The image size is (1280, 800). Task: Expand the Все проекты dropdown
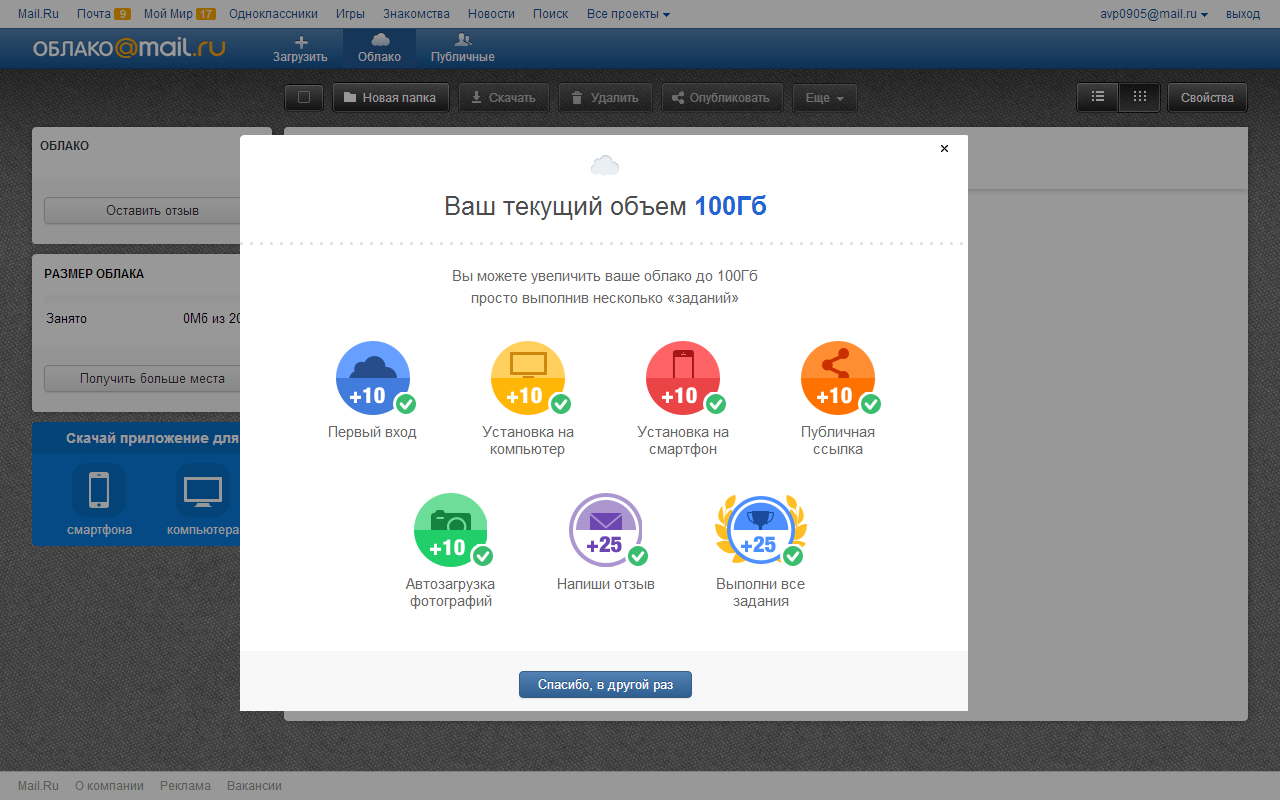628,14
